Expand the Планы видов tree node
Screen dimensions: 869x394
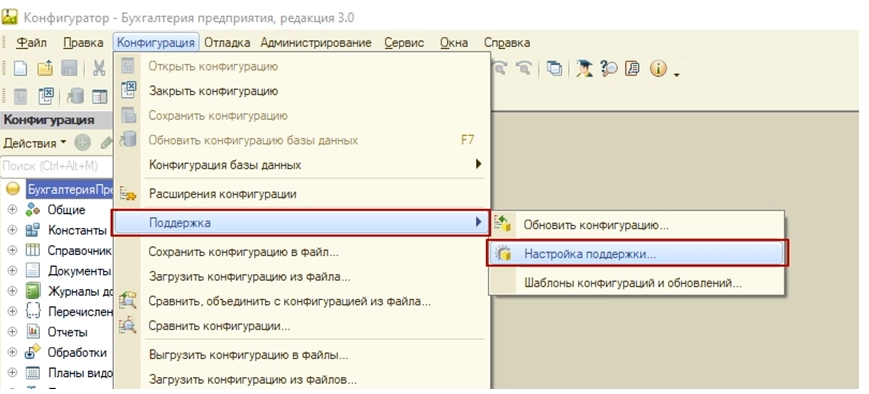pos(12,373)
